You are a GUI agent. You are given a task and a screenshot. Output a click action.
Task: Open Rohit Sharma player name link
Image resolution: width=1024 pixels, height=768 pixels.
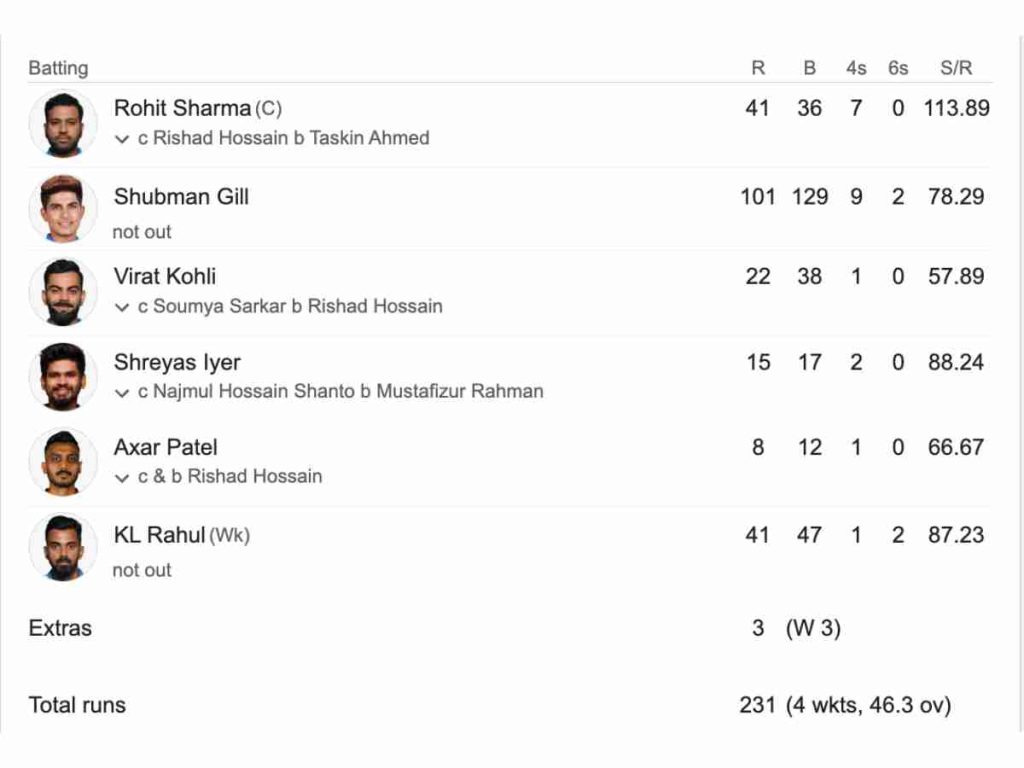pyautogui.click(x=181, y=108)
